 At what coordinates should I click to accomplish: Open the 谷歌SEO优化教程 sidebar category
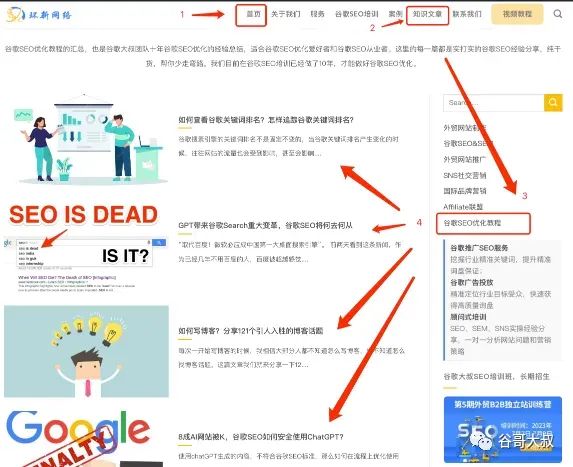point(472,223)
